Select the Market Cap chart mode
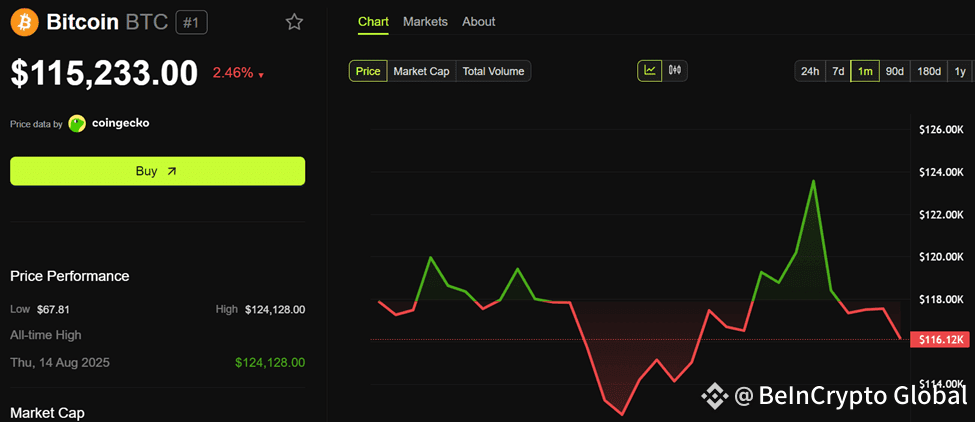 pyautogui.click(x=422, y=71)
